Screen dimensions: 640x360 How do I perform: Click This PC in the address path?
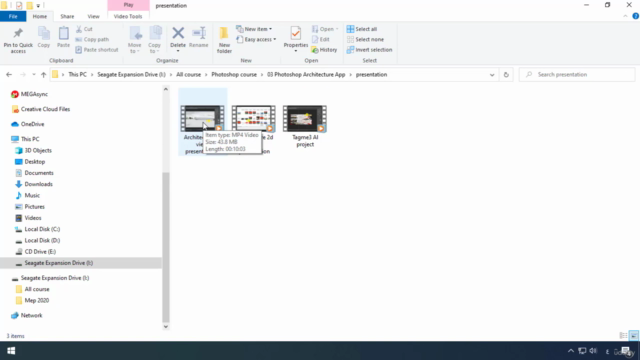tap(78, 75)
